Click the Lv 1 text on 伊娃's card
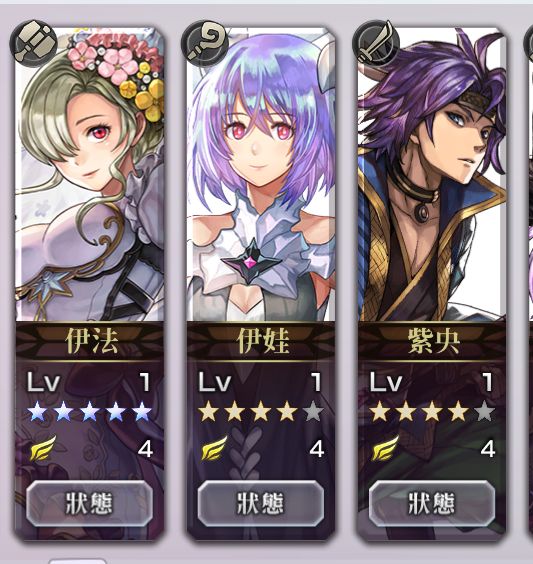This screenshot has width=533, height=564. [x=261, y=382]
